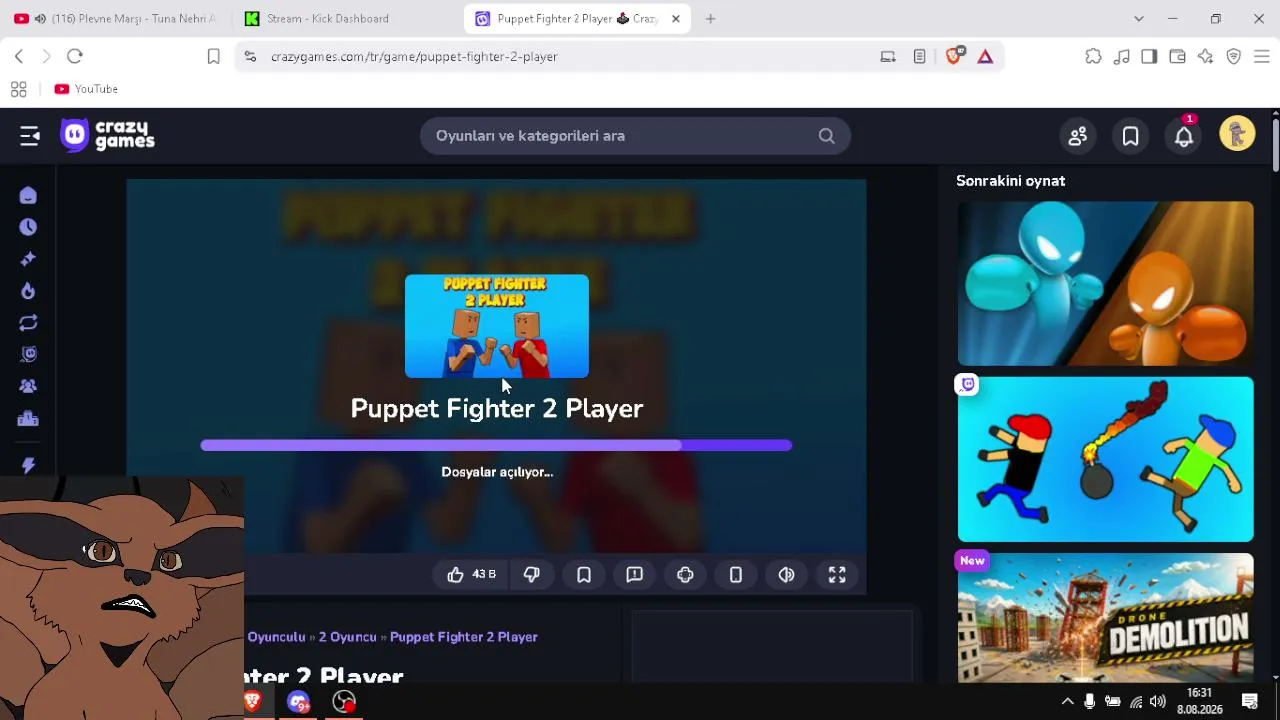Open the Brave Wallet icon

tap(1177, 57)
